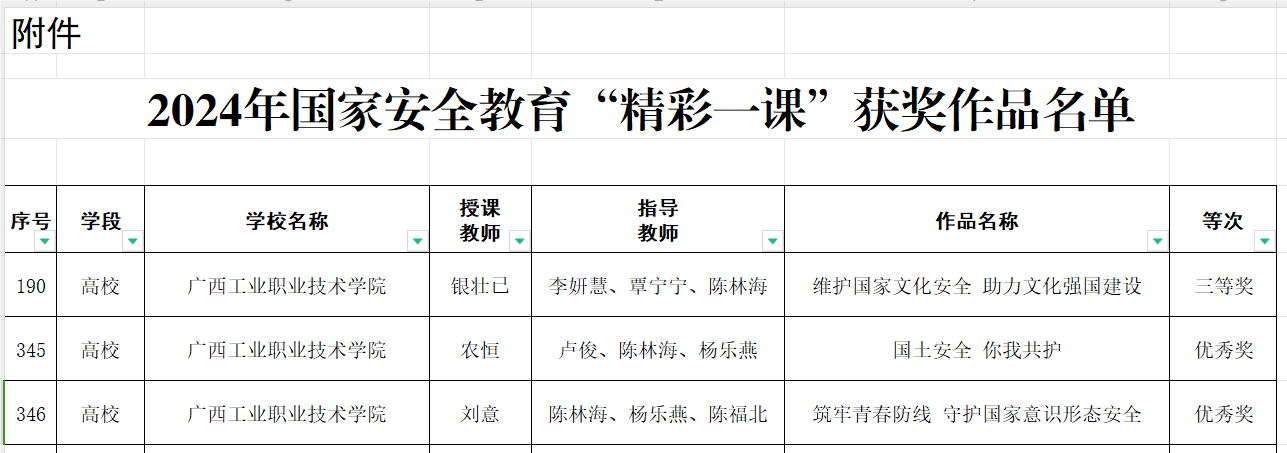The height and width of the screenshot is (453, 1287).
Task: Click 优秀奖 in row 346
Action: click(1223, 414)
